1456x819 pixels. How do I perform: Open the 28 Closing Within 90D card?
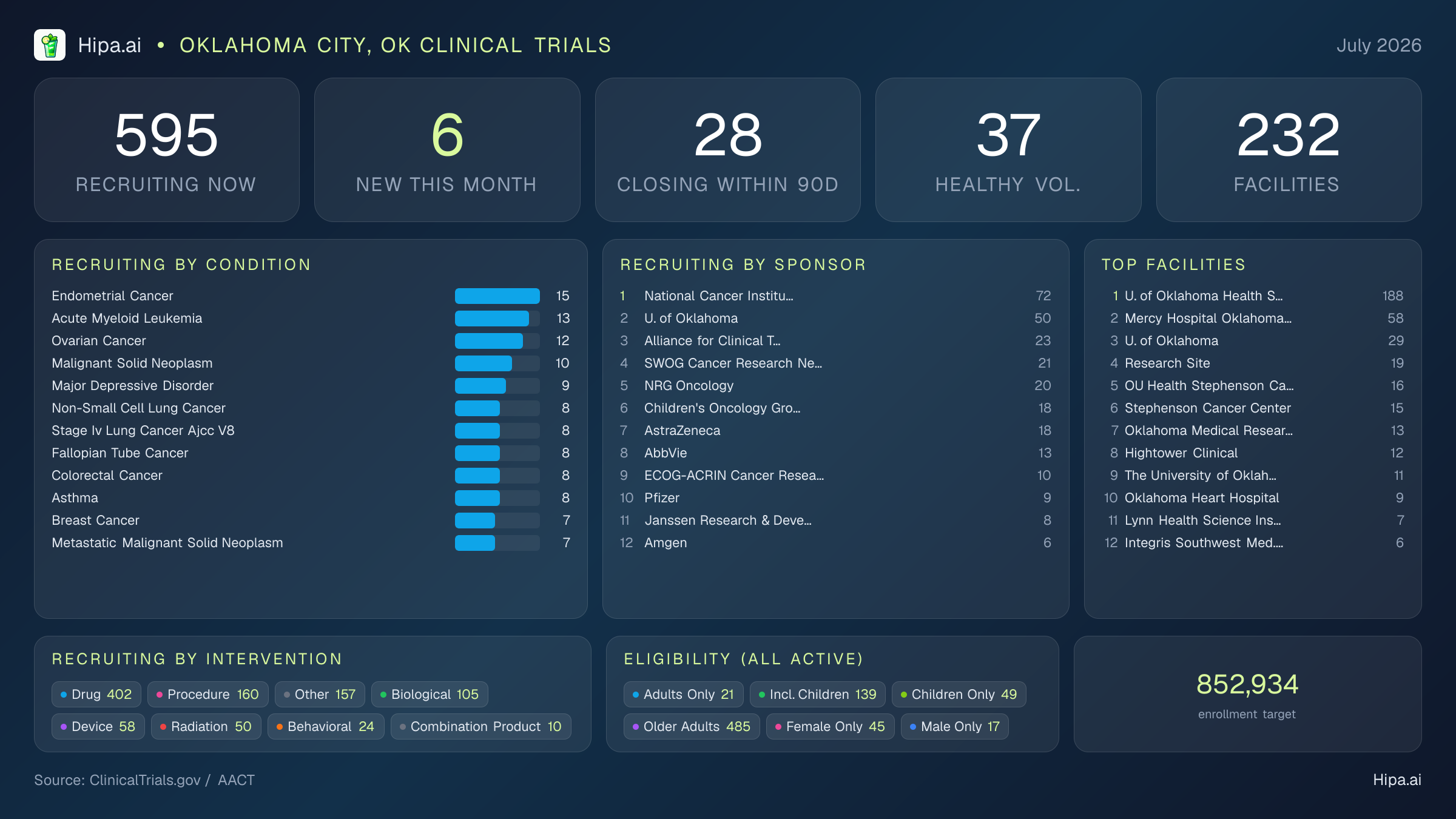(x=728, y=150)
